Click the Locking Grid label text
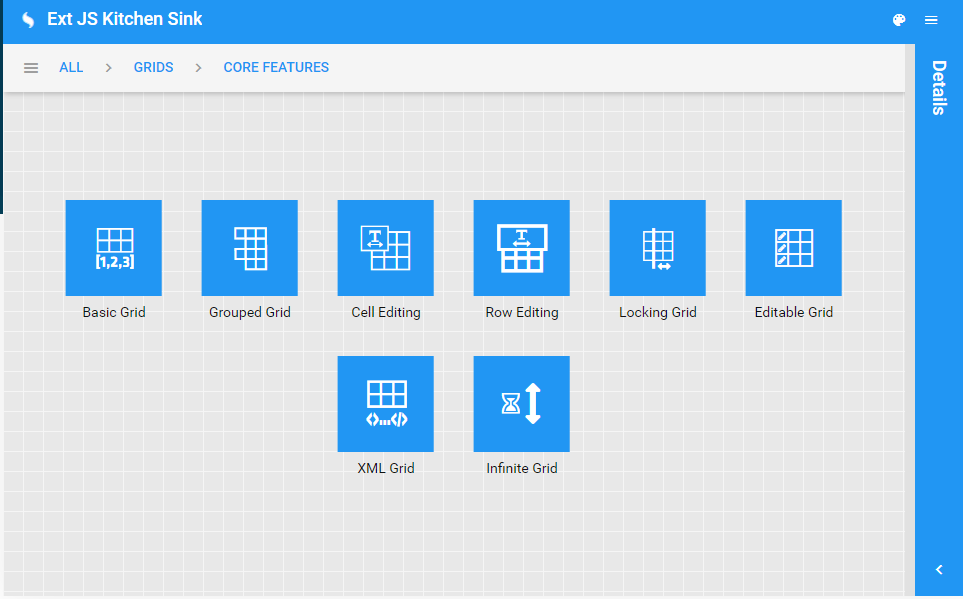This screenshot has width=963, height=599. [658, 312]
